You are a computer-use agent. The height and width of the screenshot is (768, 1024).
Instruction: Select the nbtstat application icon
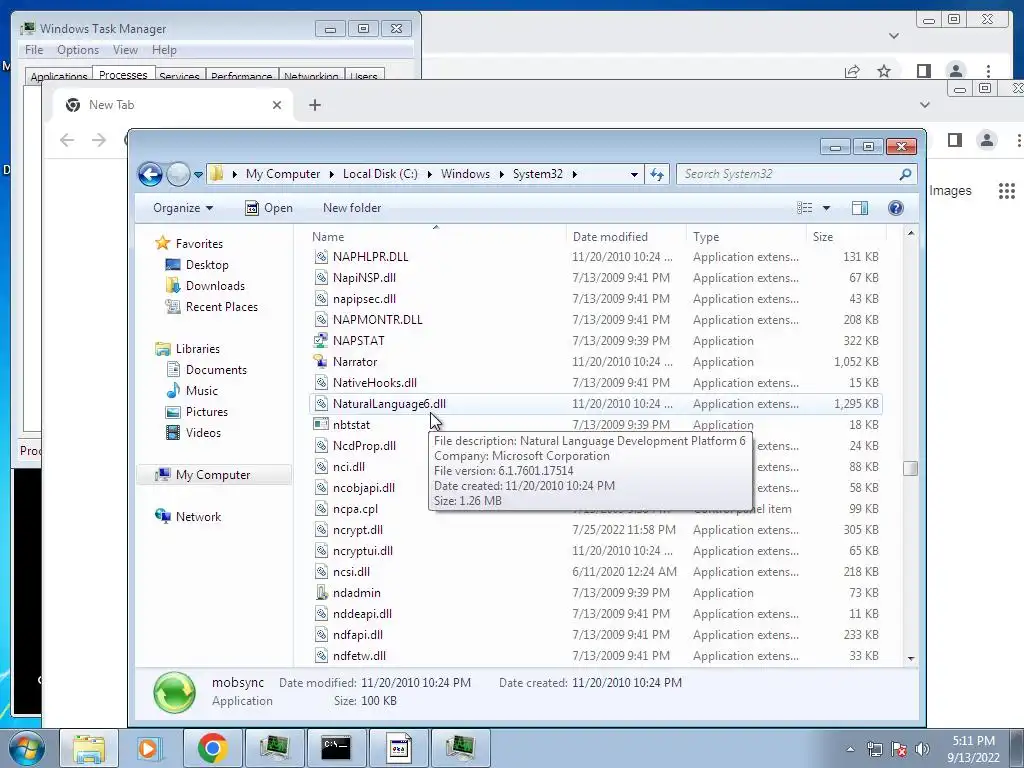point(321,424)
